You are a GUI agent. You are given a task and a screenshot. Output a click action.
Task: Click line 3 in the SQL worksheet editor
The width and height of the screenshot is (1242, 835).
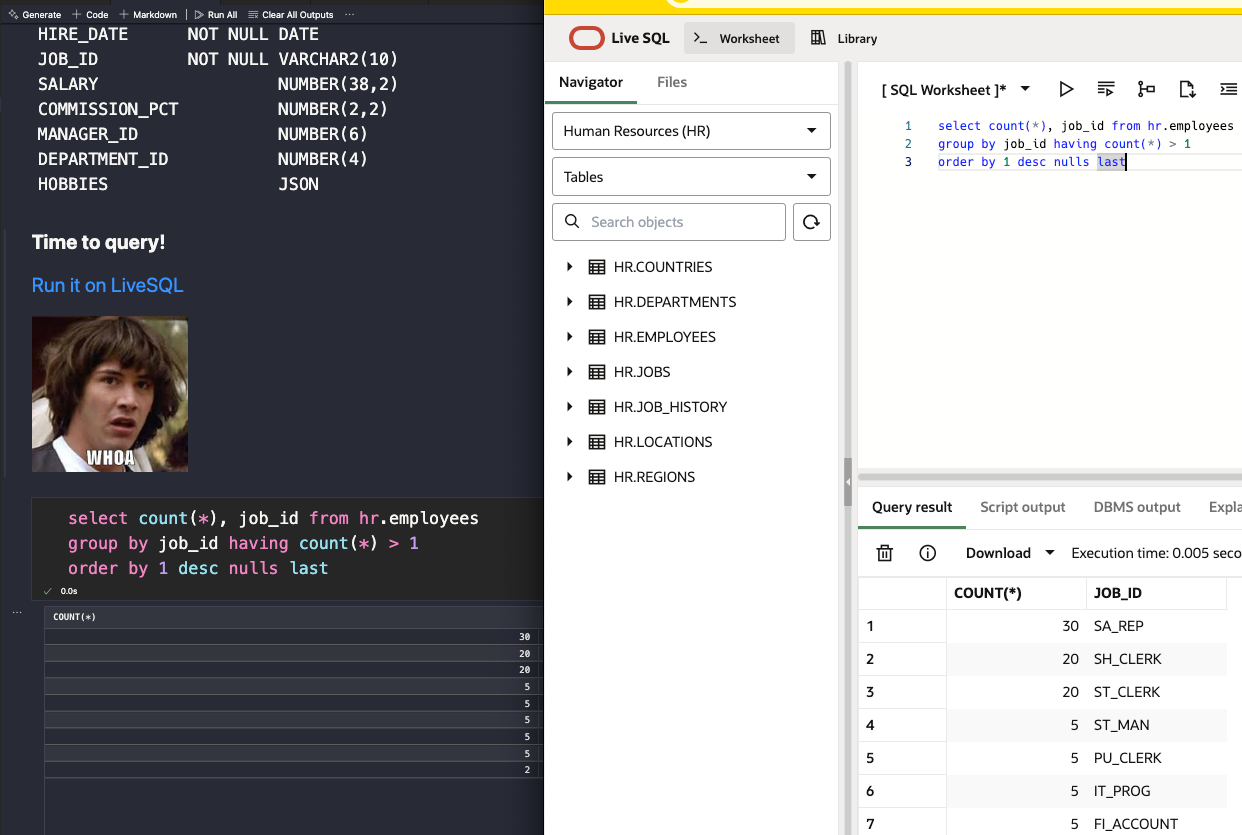1032,162
